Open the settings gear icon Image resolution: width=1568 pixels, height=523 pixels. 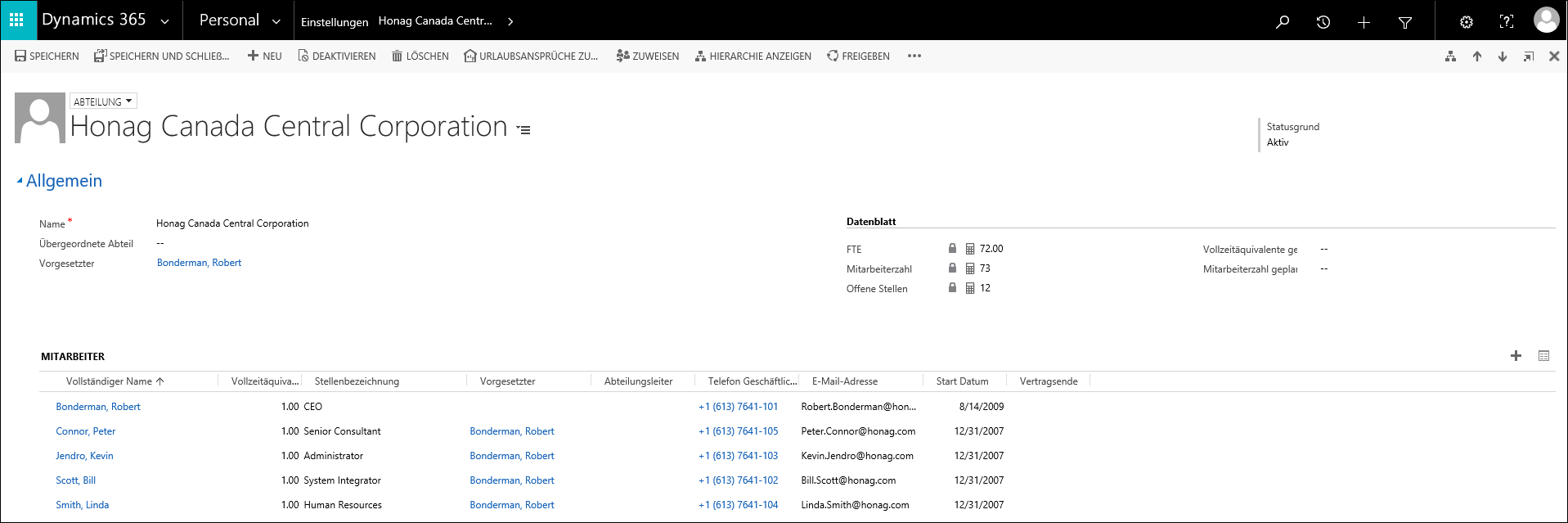click(x=1467, y=22)
